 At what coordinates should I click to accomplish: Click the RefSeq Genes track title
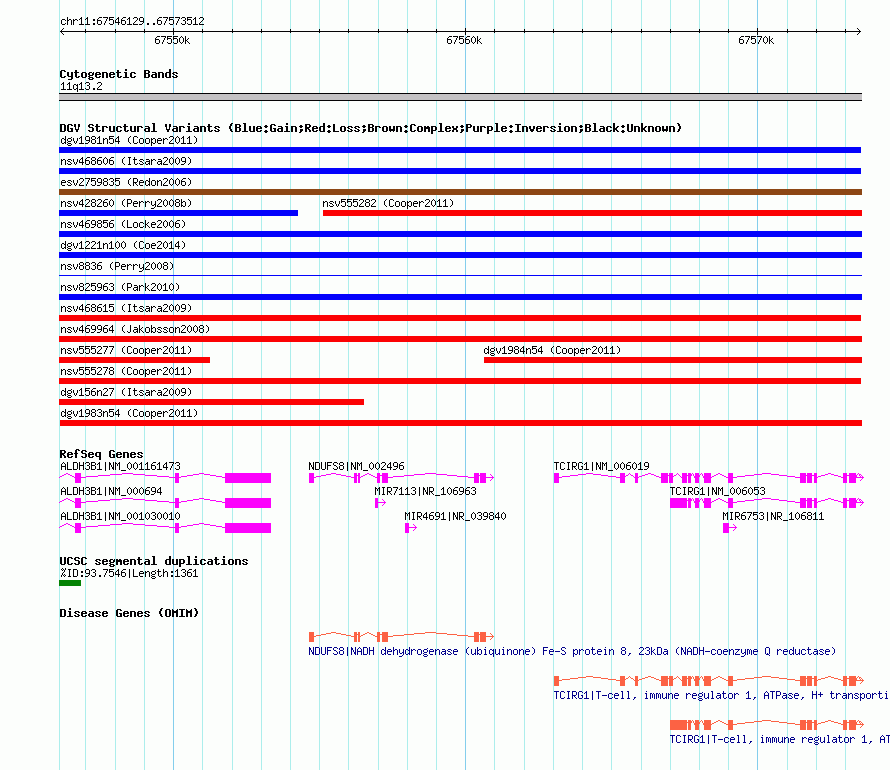coord(101,454)
